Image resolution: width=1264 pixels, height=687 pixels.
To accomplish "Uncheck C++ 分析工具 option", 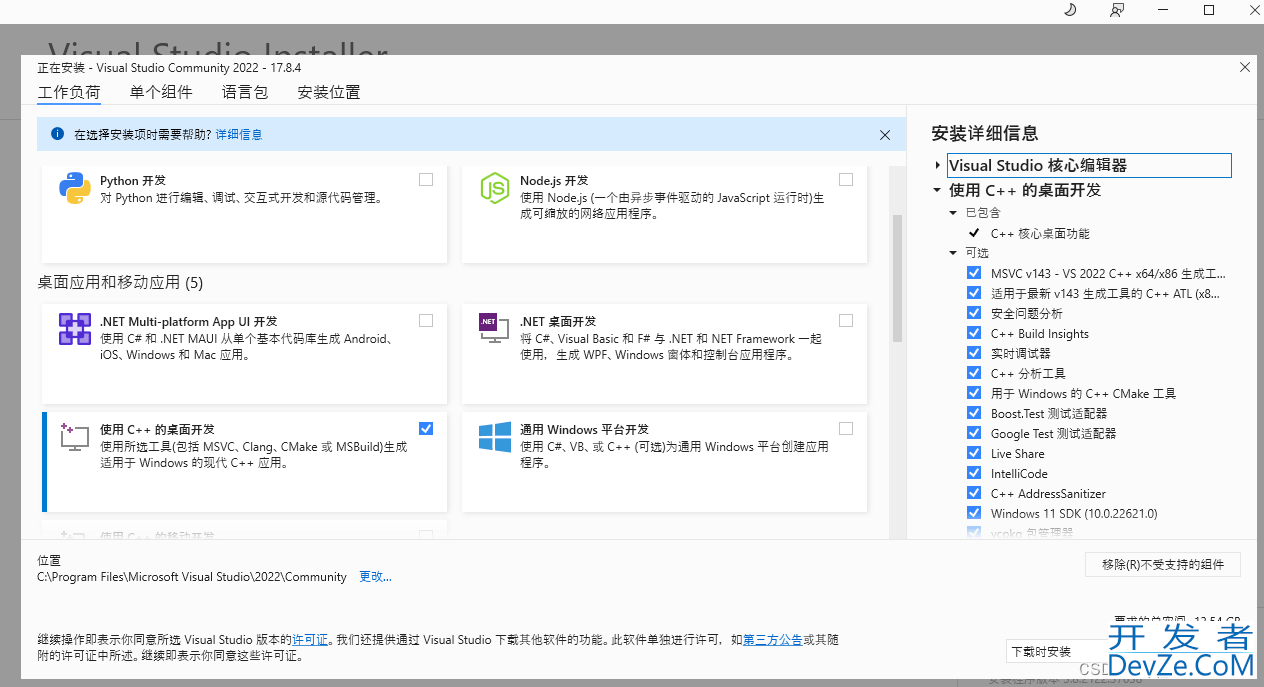I will (974, 373).
